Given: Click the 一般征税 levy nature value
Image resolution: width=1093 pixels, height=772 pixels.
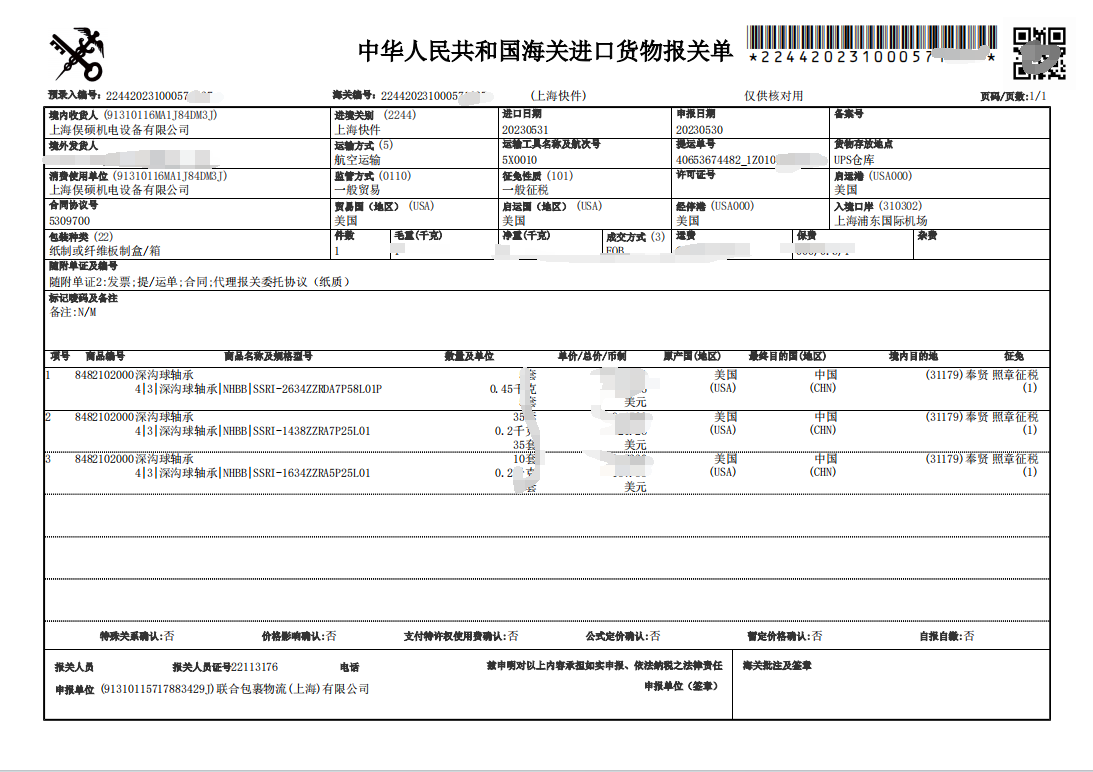Looking at the screenshot, I should (525, 190).
